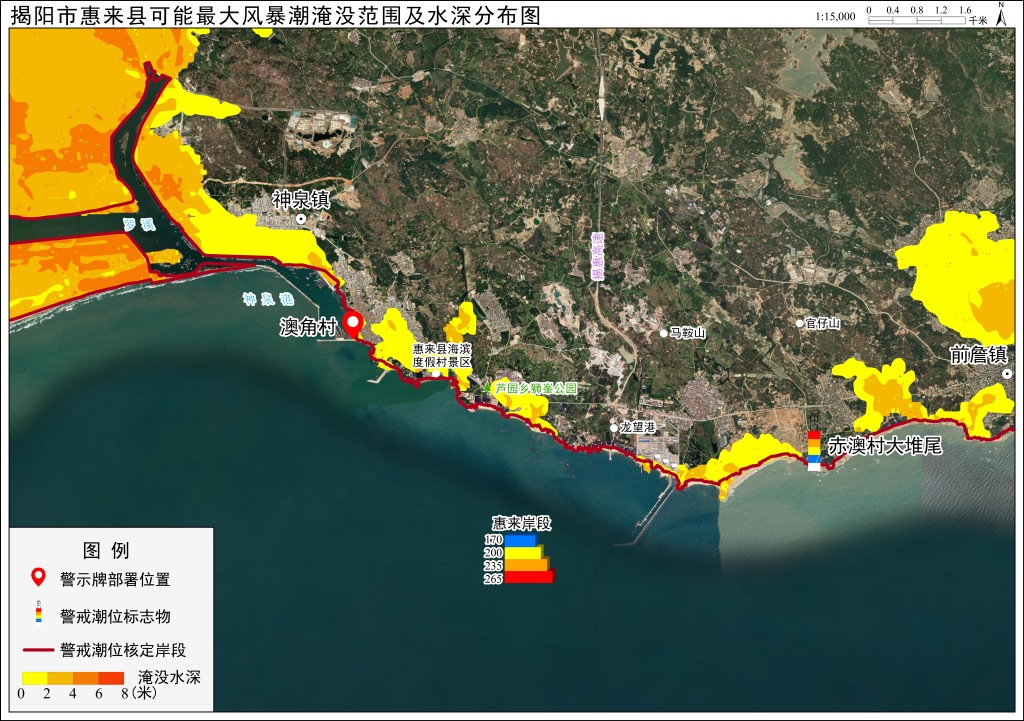Click the scale text 1:15,000

click(835, 16)
